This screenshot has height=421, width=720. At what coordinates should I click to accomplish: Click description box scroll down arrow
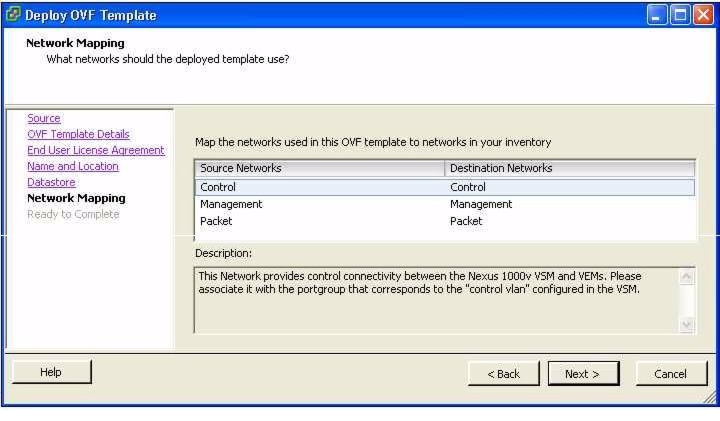(686, 325)
